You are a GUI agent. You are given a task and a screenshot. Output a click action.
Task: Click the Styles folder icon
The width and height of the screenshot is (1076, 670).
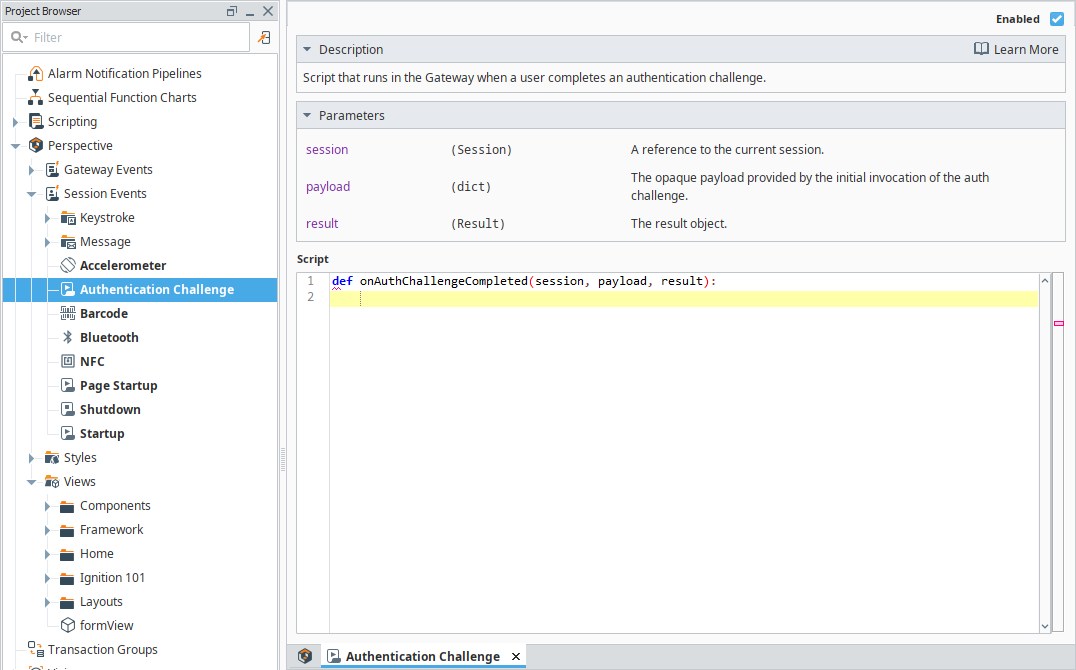coord(52,457)
